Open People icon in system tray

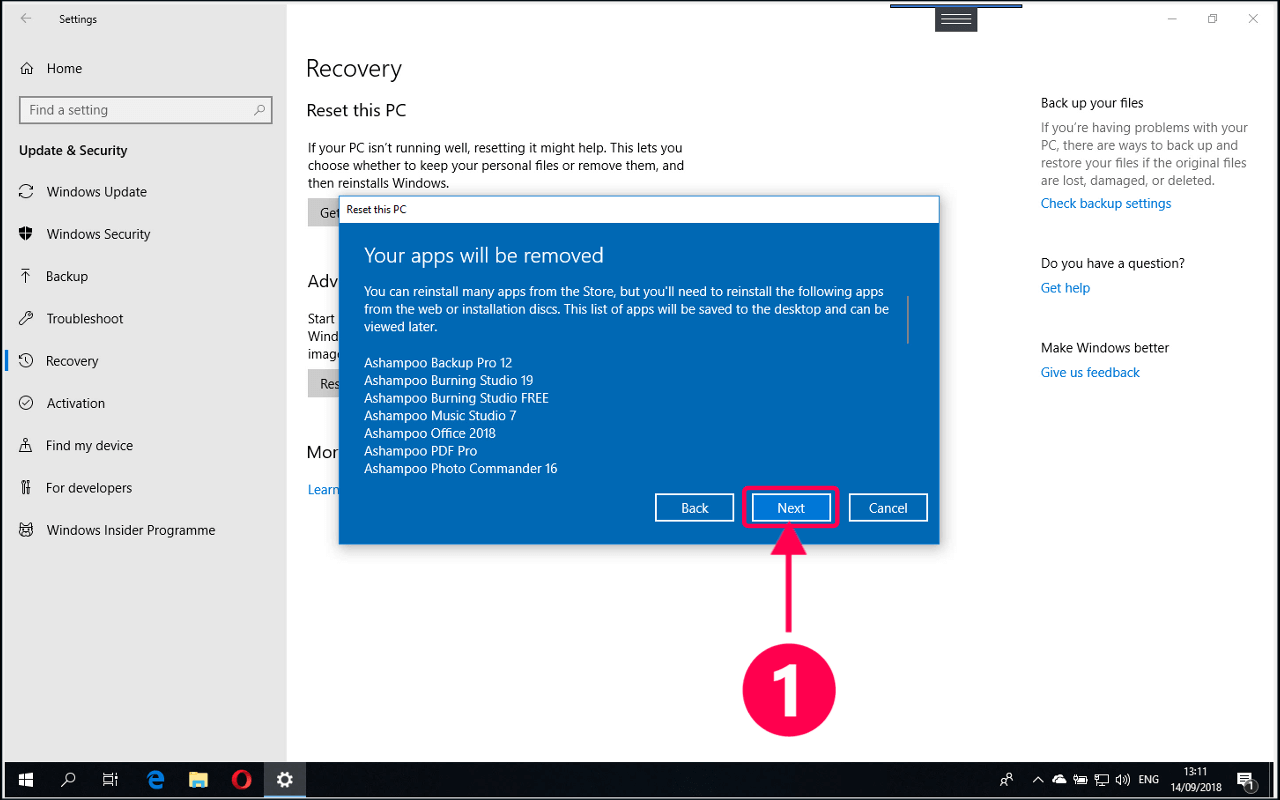tap(1006, 780)
